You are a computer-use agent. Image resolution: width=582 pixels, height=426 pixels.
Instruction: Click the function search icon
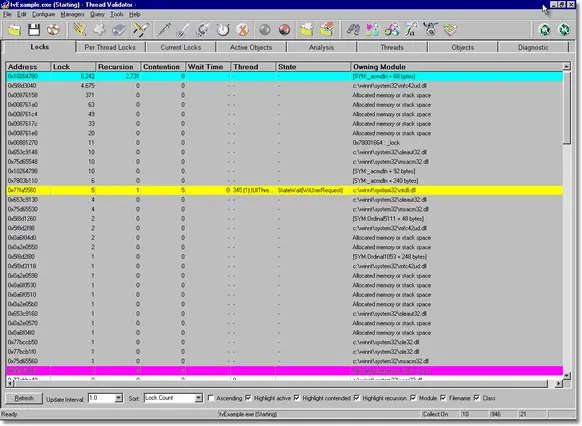[411, 30]
